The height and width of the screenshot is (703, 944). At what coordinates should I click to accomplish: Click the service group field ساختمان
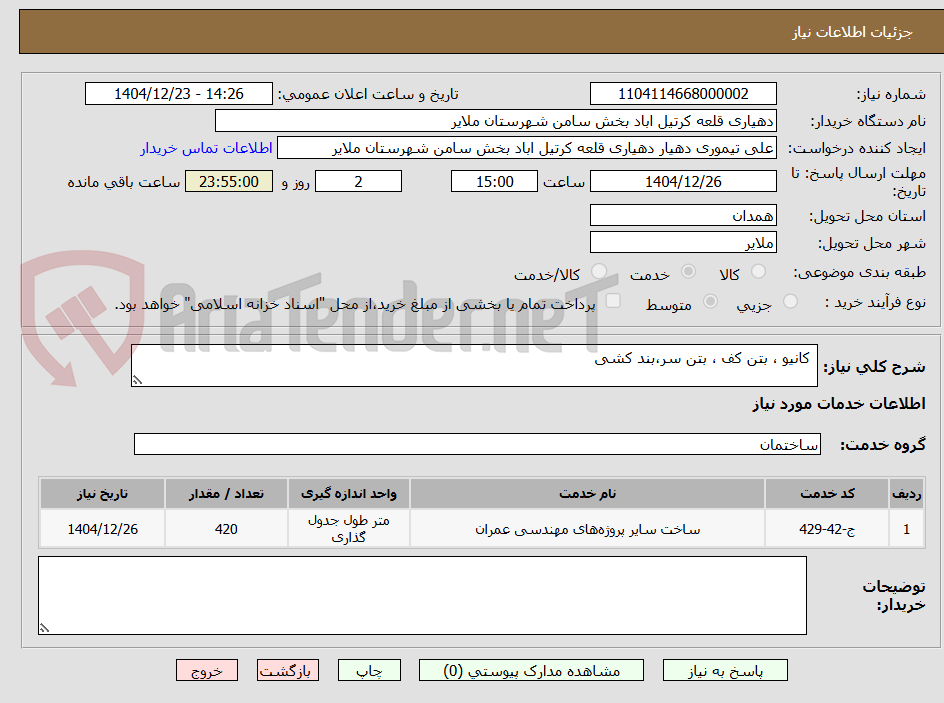(477, 444)
